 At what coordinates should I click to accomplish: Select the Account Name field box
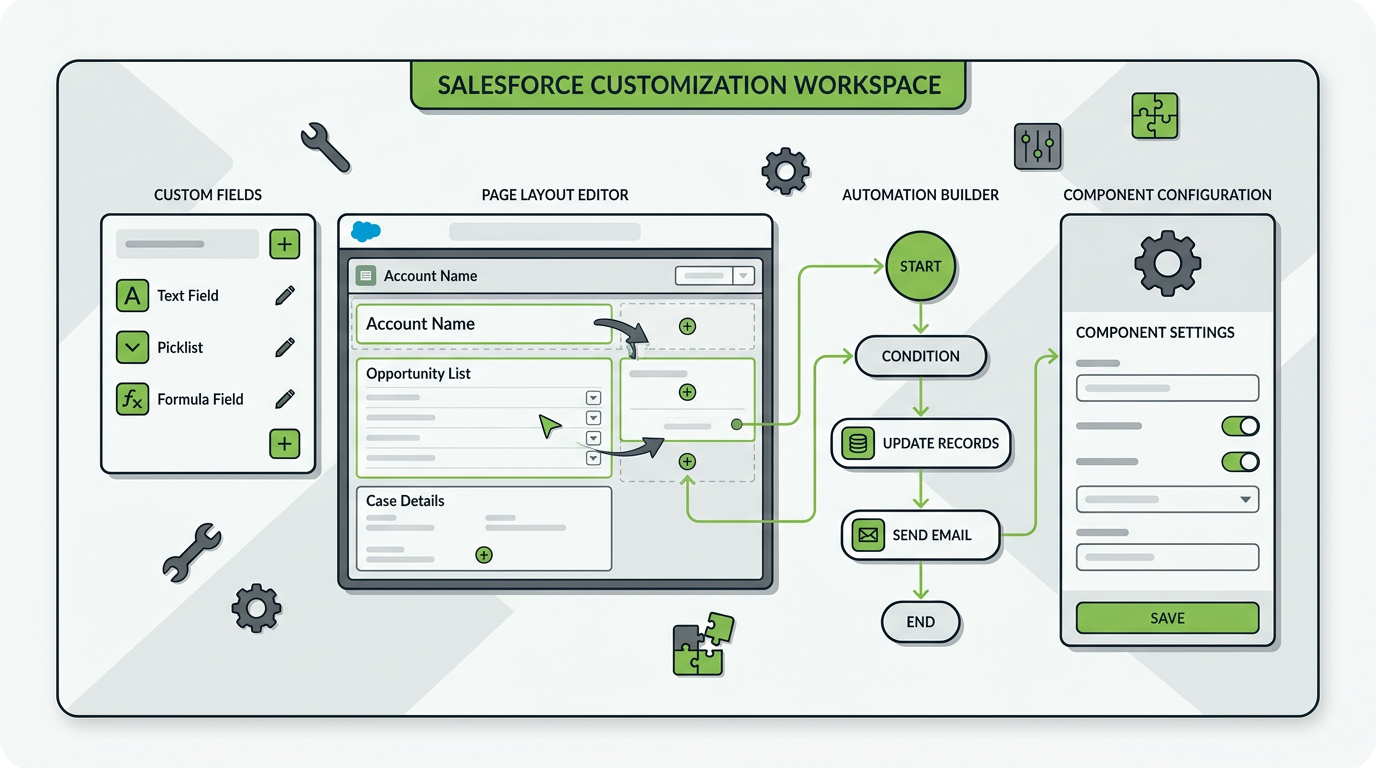click(484, 324)
